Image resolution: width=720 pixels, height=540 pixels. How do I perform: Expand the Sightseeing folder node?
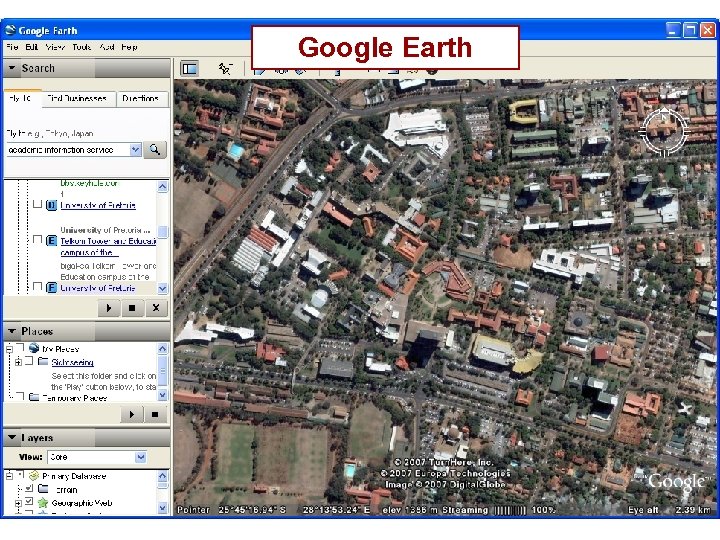[18, 362]
